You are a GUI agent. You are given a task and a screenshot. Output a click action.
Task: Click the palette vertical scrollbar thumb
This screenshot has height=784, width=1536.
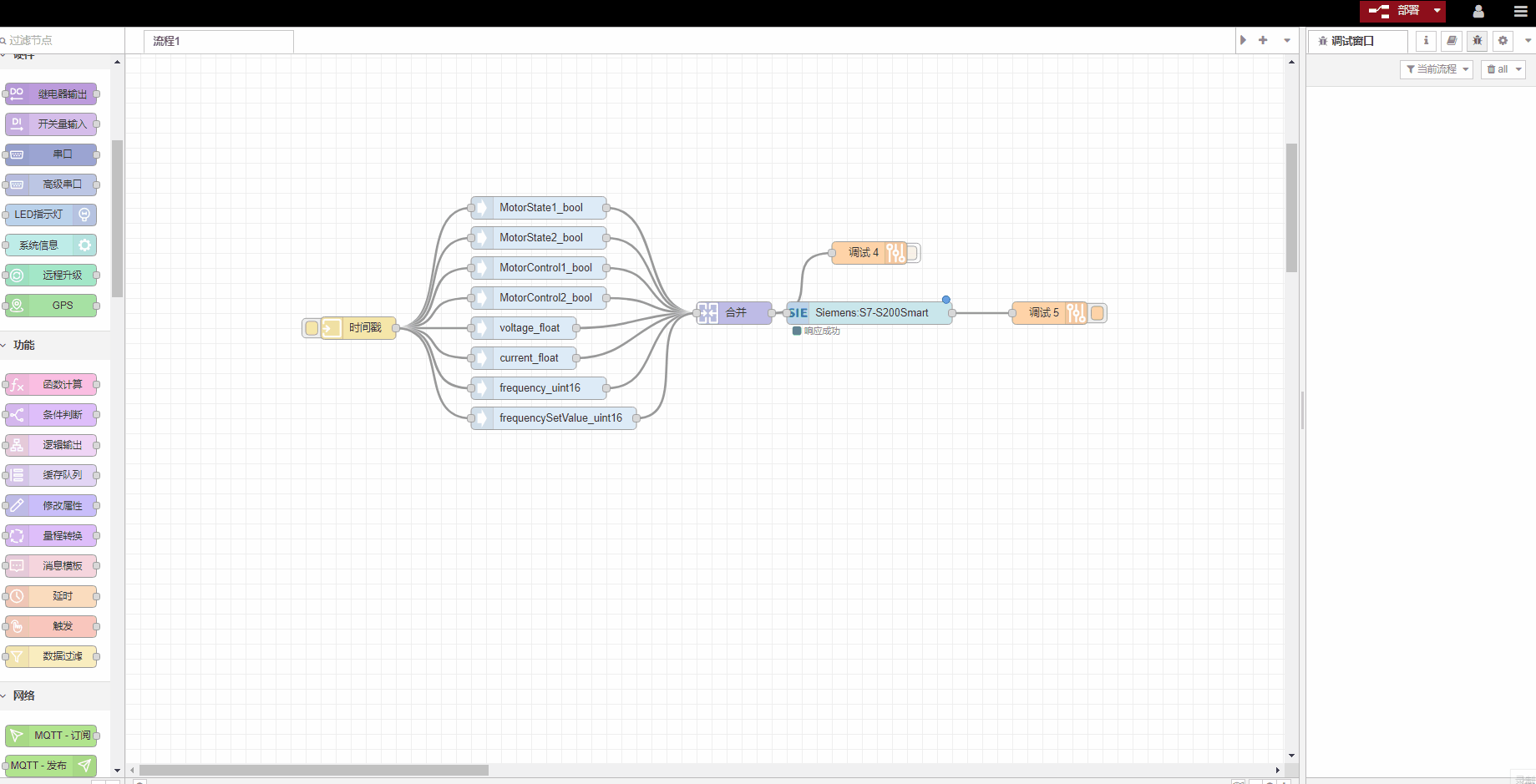[x=117, y=219]
